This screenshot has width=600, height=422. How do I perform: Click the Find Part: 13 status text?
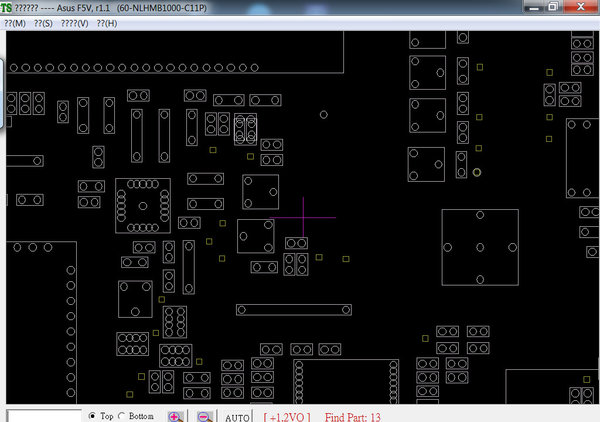pyautogui.click(x=352, y=417)
